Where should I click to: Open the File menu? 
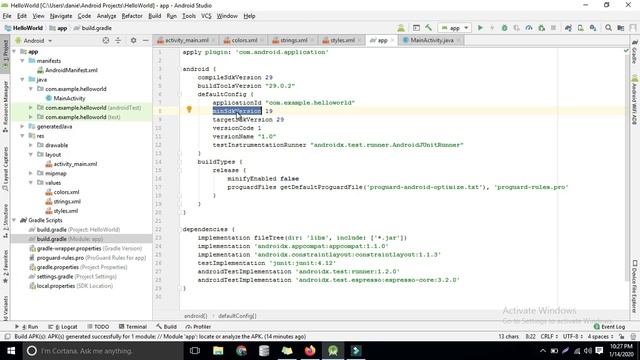(7, 16)
